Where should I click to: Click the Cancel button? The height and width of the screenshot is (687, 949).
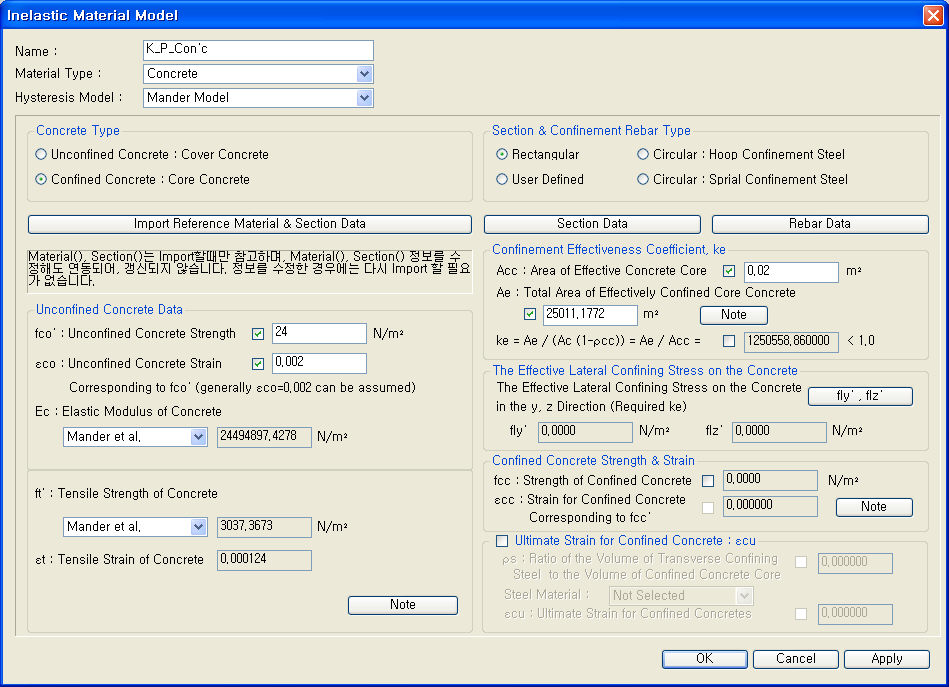pos(796,659)
